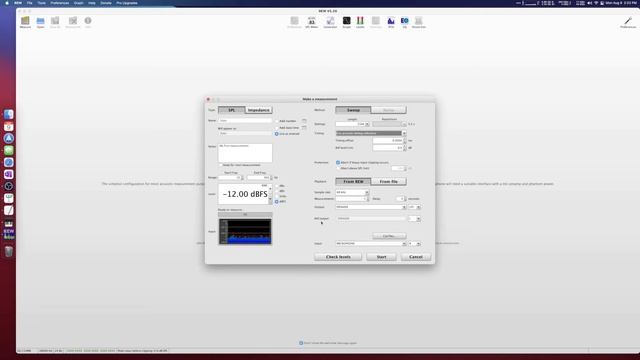Toggle Abort if heavy input clipping occurs
Viewport: 640px width, 360px height.
click(x=338, y=162)
